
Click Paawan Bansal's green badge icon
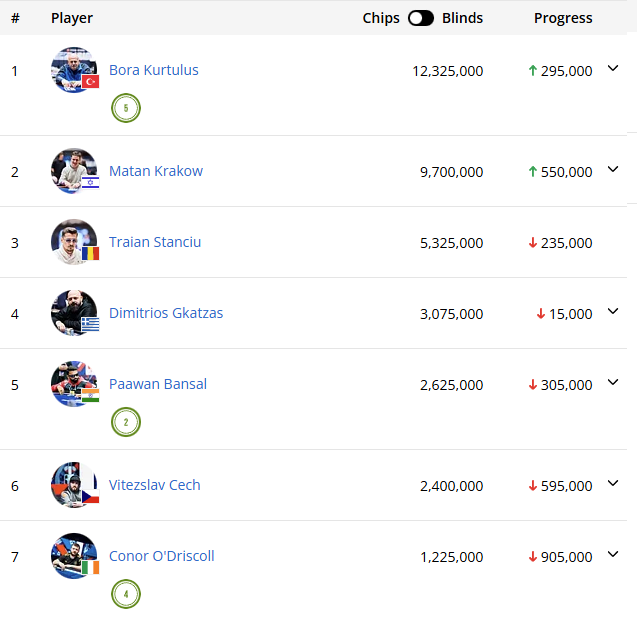126,422
